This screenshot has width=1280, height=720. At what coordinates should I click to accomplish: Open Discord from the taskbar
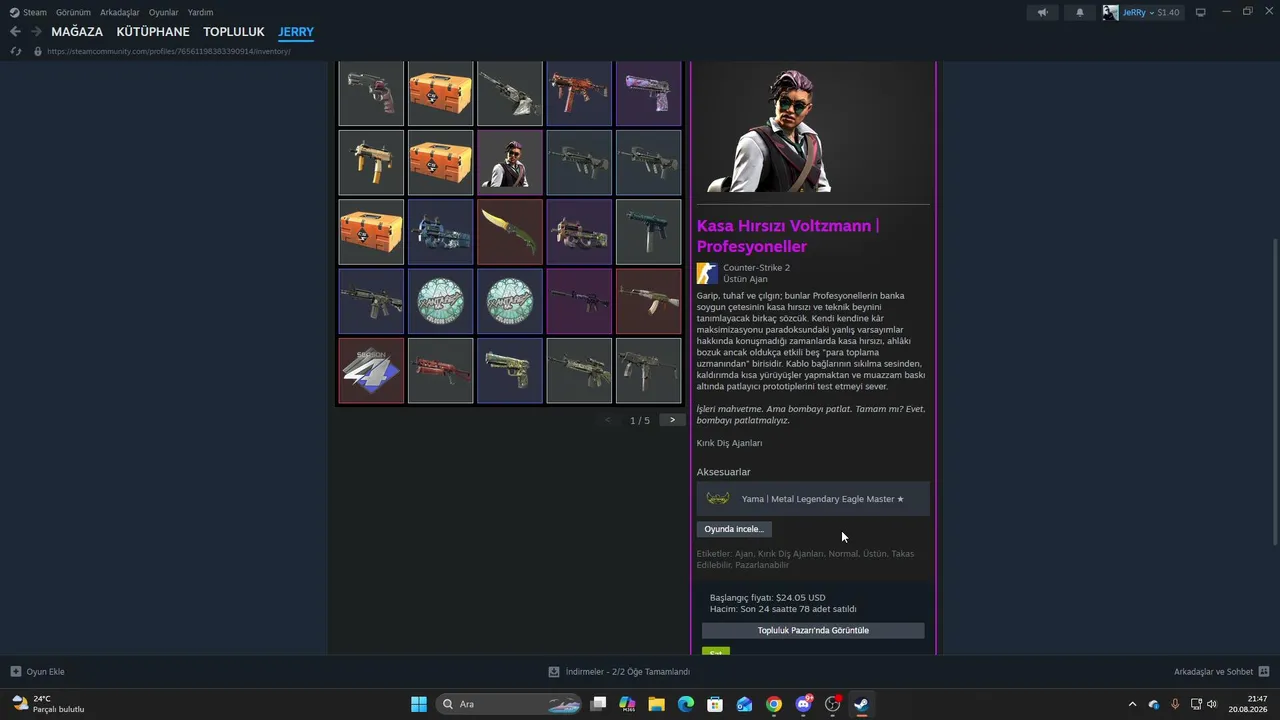tap(803, 704)
